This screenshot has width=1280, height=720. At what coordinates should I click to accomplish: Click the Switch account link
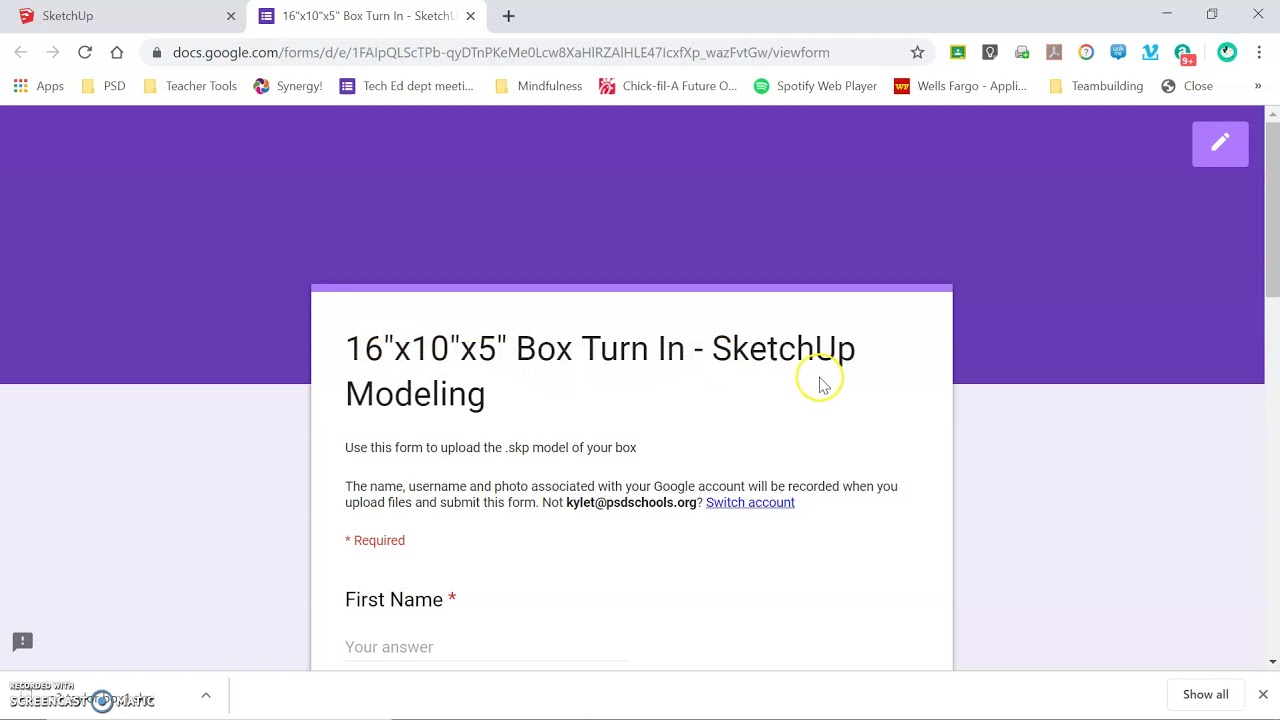(x=750, y=502)
